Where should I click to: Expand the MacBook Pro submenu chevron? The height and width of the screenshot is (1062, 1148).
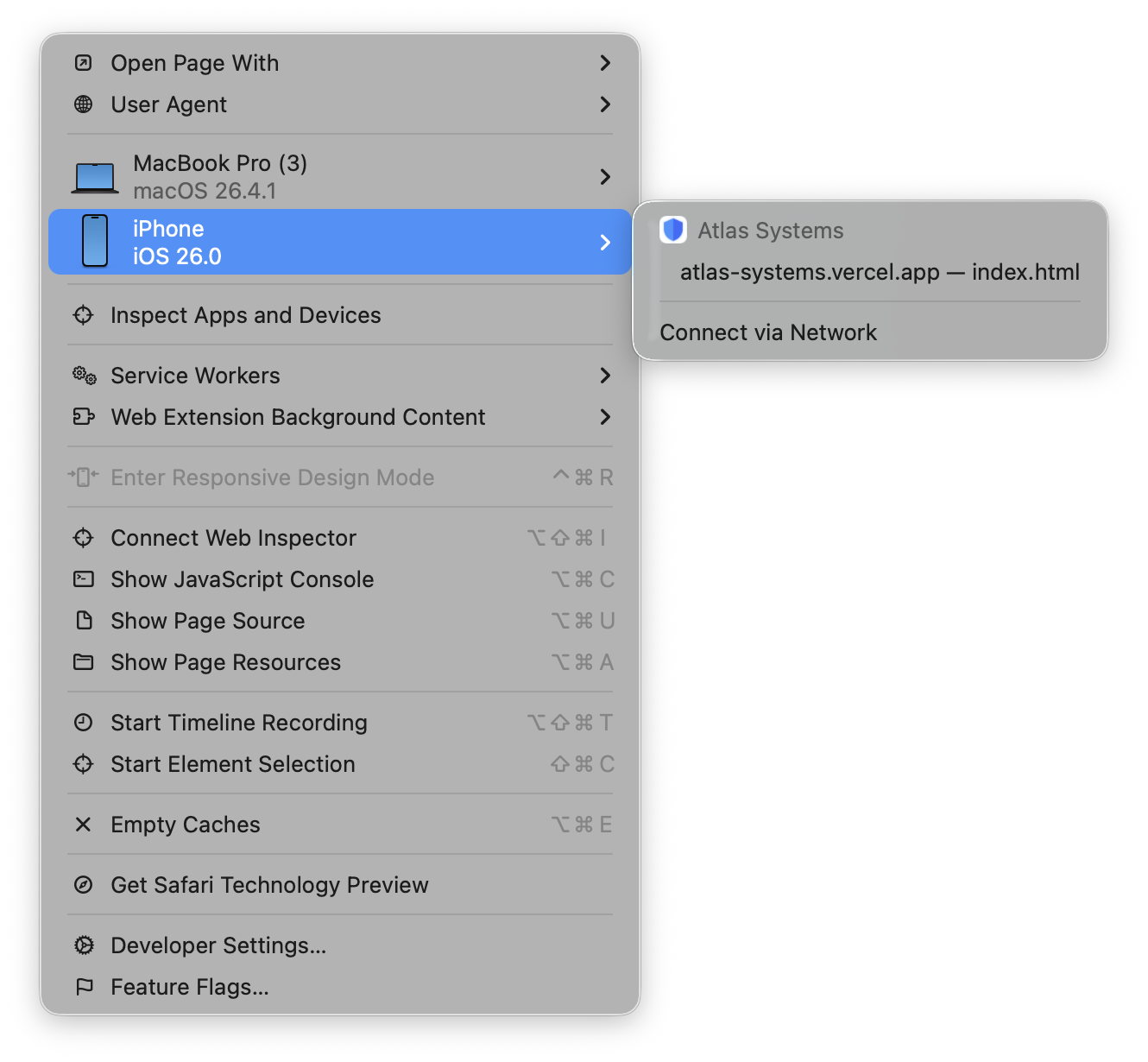point(605,177)
